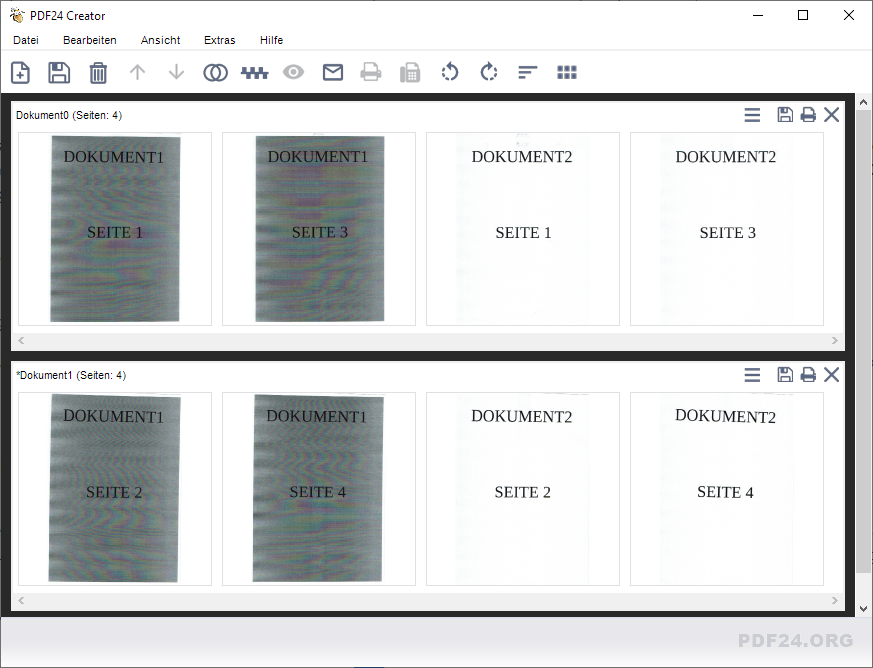
Task: Click the add new file toolbar icon
Action: tap(20, 73)
